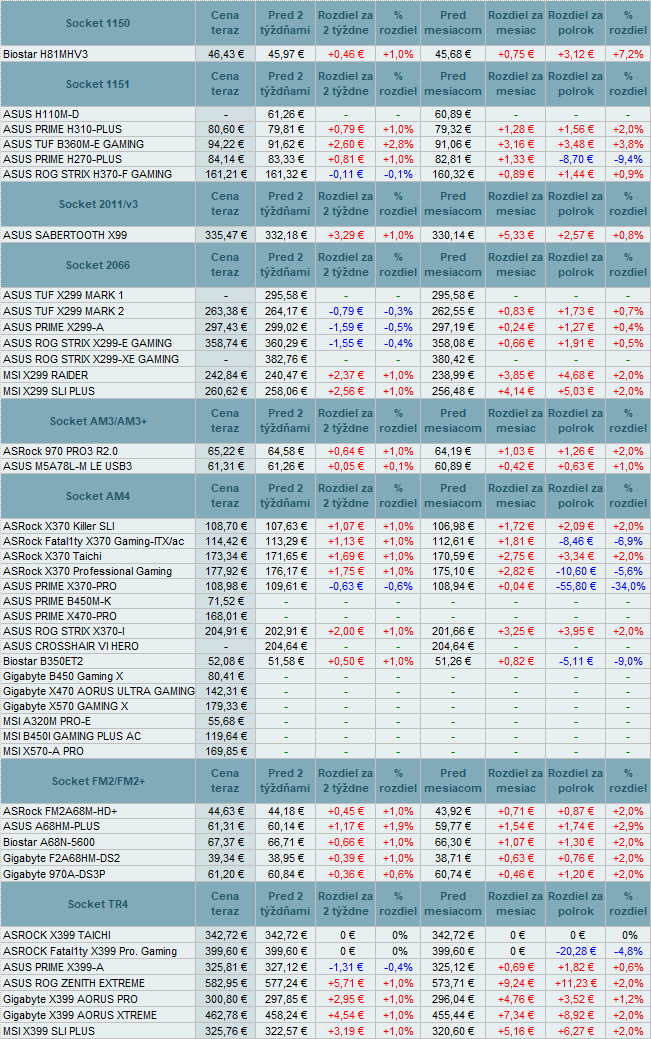Select ASRock X370 Killer SLI name
The height and width of the screenshot is (1039, 651).
pos(59,526)
